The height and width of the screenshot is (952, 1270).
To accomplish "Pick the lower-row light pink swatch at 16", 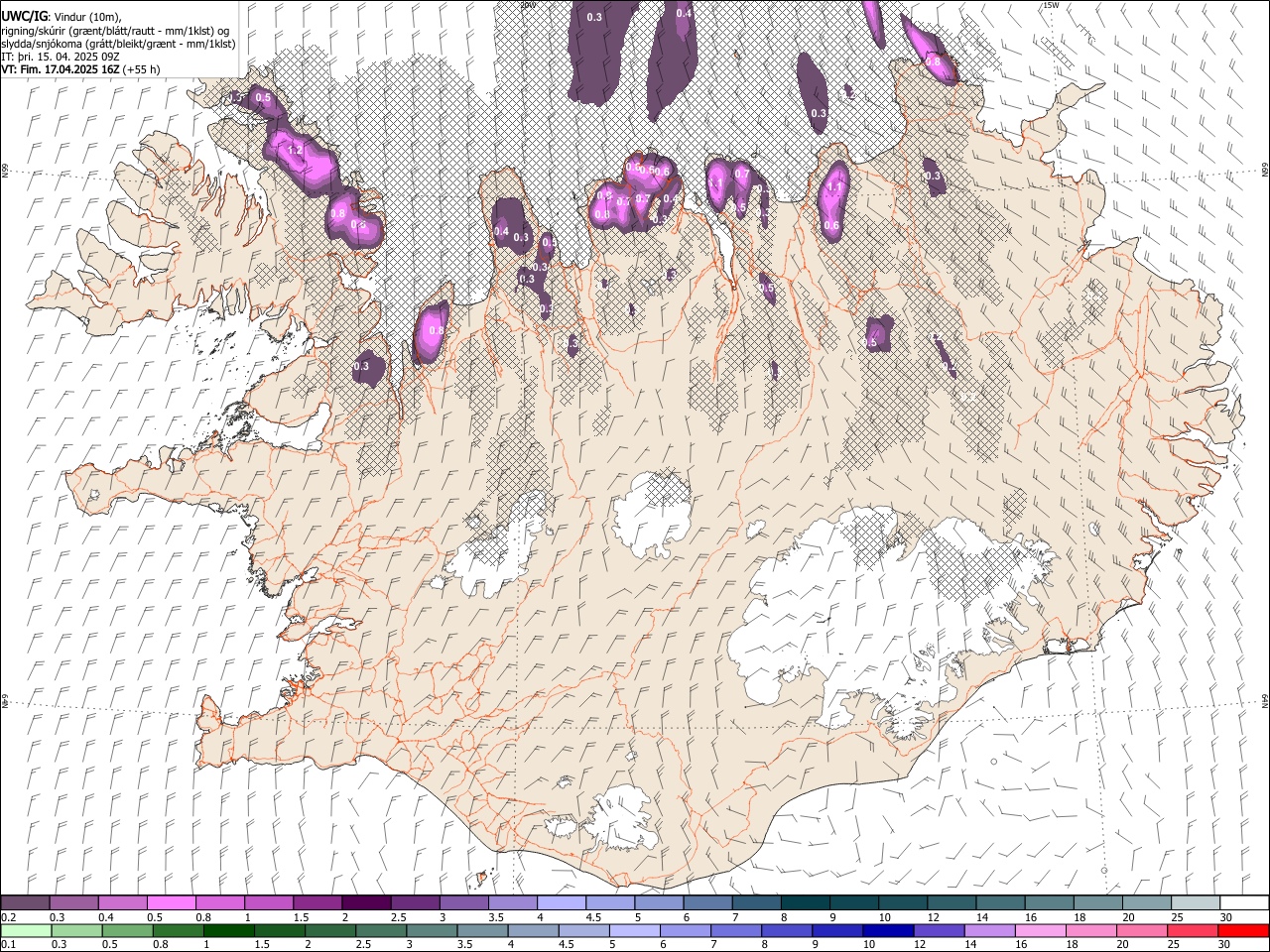I will [x=1040, y=931].
